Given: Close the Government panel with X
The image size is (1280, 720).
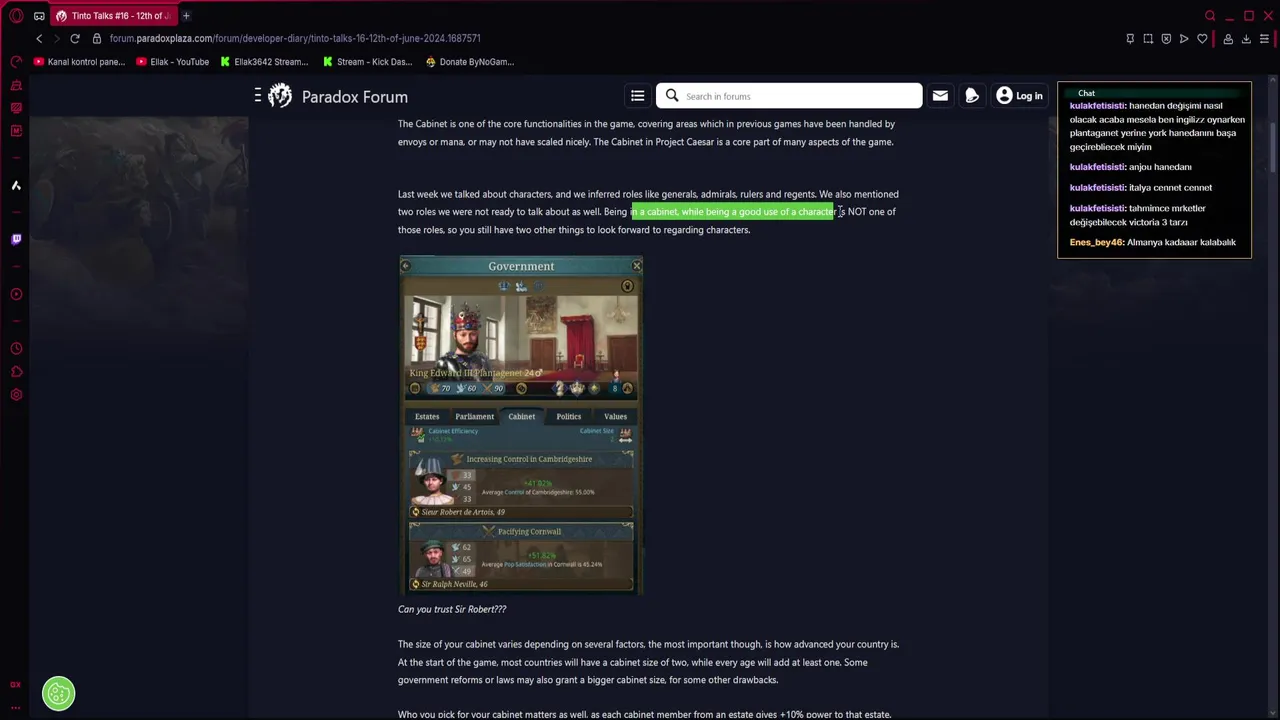Looking at the screenshot, I should point(636,266).
